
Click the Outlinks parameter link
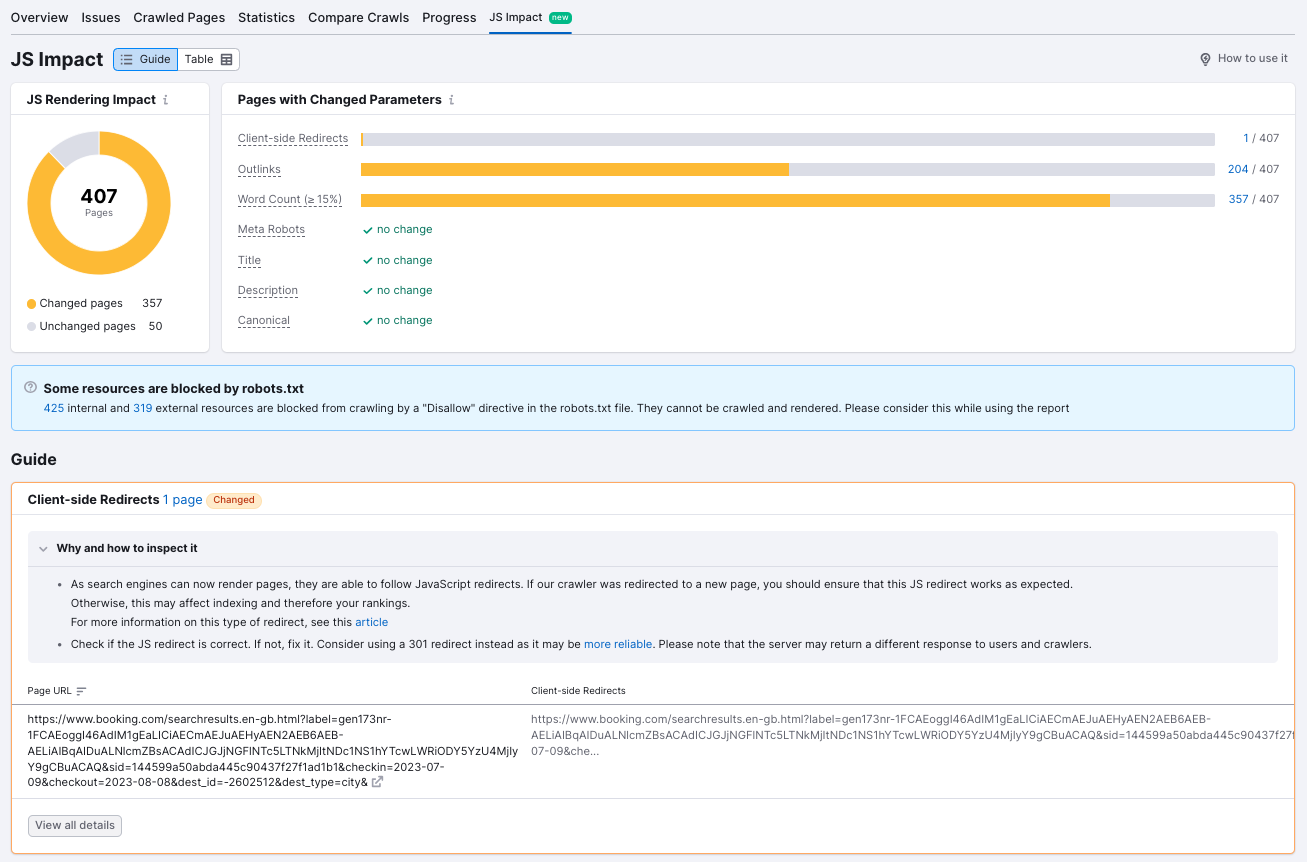tap(259, 169)
